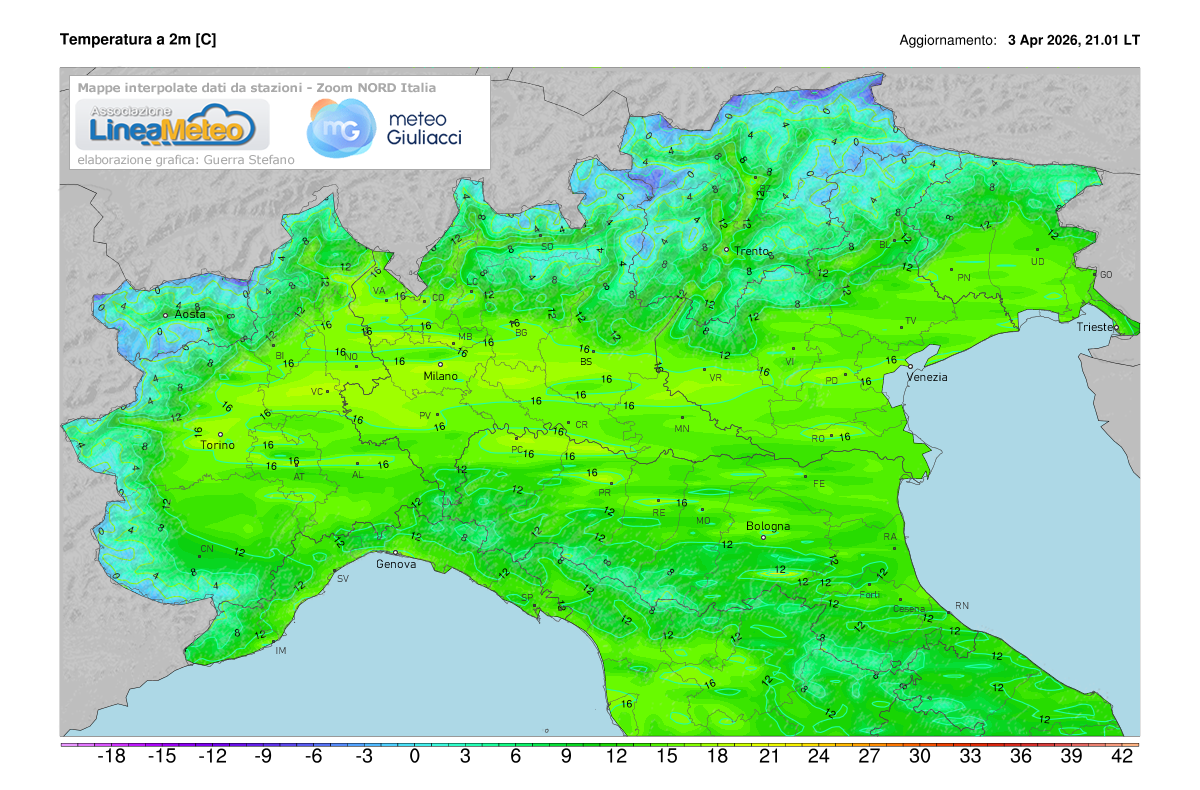1200x790 pixels.
Task: Toggle the Aggiornamento timestamp display
Action: (1020, 41)
